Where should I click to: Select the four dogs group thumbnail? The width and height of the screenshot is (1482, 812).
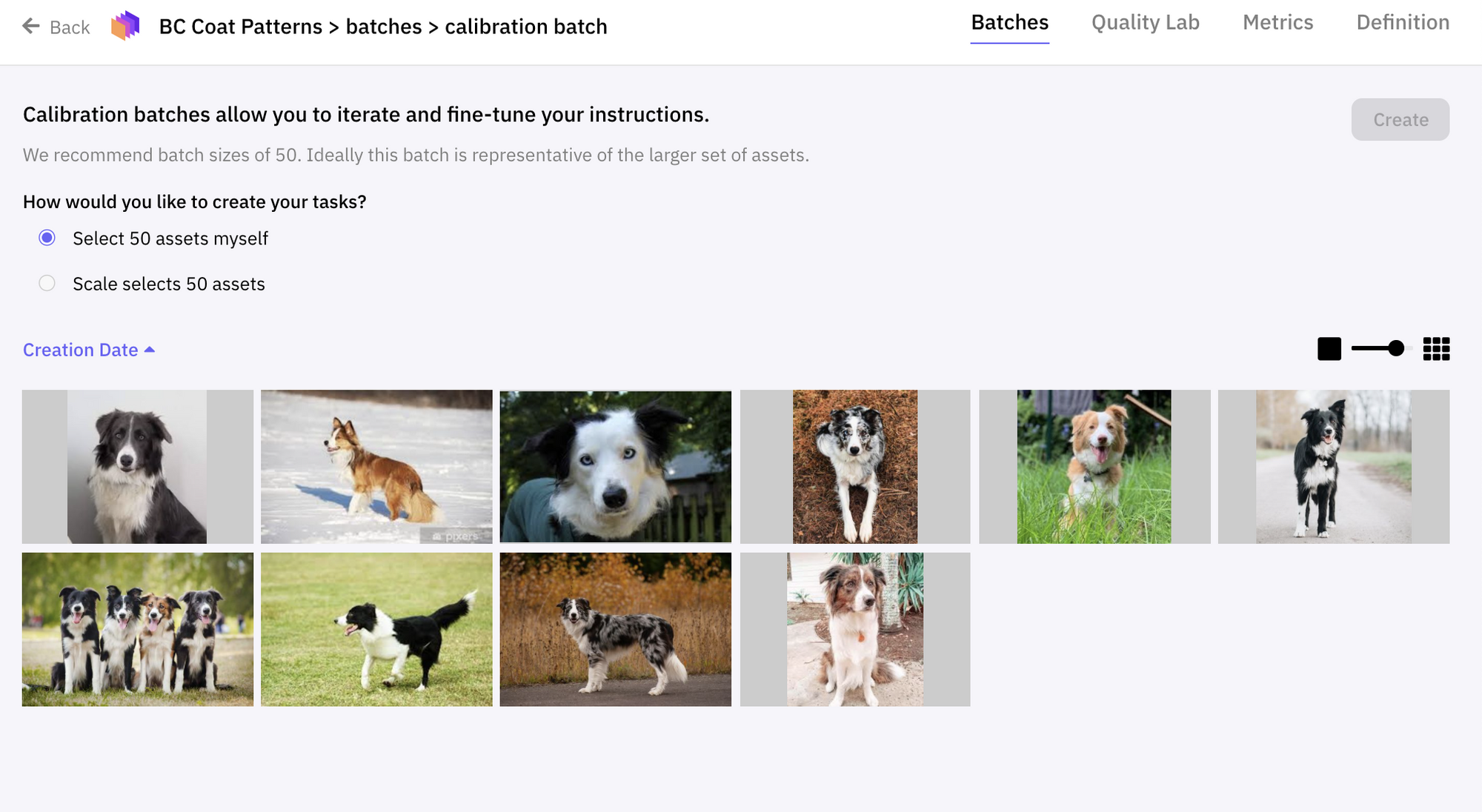click(x=138, y=629)
